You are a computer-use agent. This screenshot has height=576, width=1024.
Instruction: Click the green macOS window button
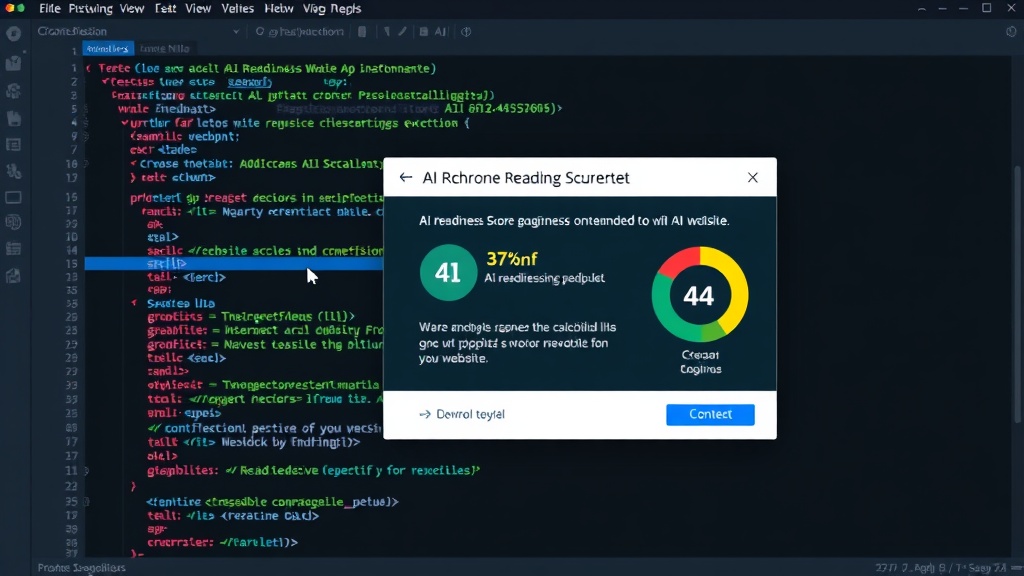click(21, 8)
